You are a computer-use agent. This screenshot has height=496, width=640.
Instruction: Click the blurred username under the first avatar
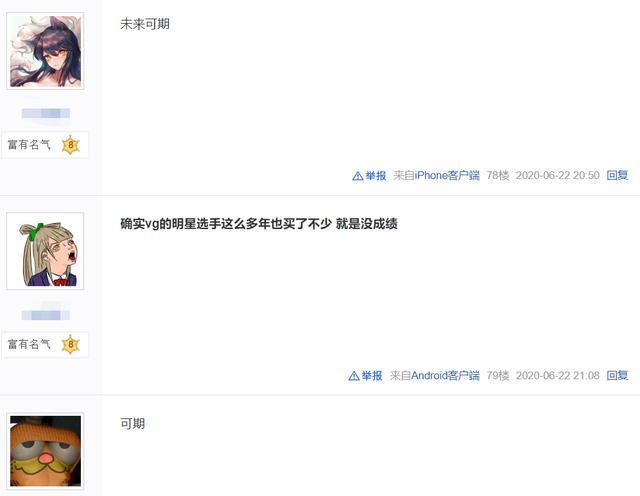(45, 113)
